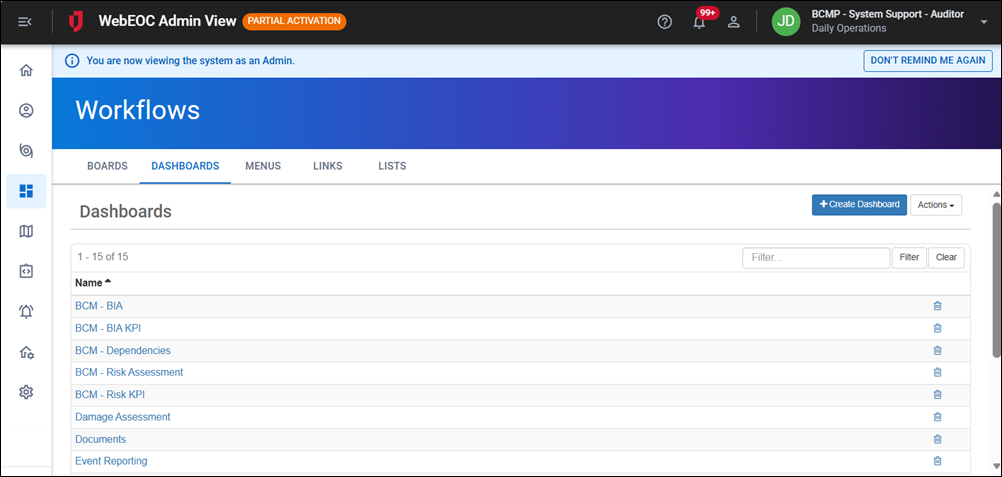Click the user profile icon in header
Image resolution: width=1002 pixels, height=477 pixels.
733,22
